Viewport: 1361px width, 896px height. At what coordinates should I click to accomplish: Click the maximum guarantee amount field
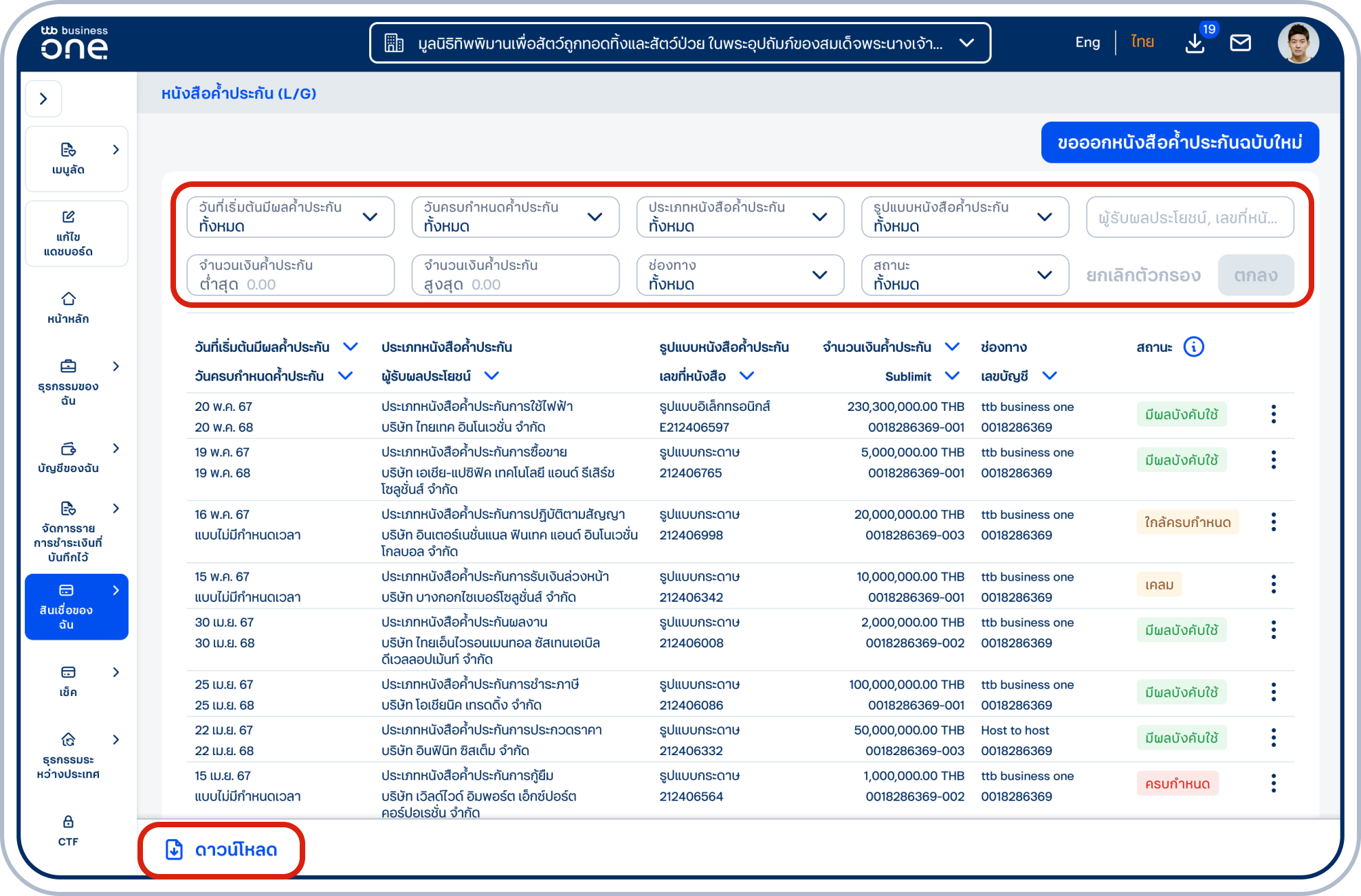[x=516, y=275]
